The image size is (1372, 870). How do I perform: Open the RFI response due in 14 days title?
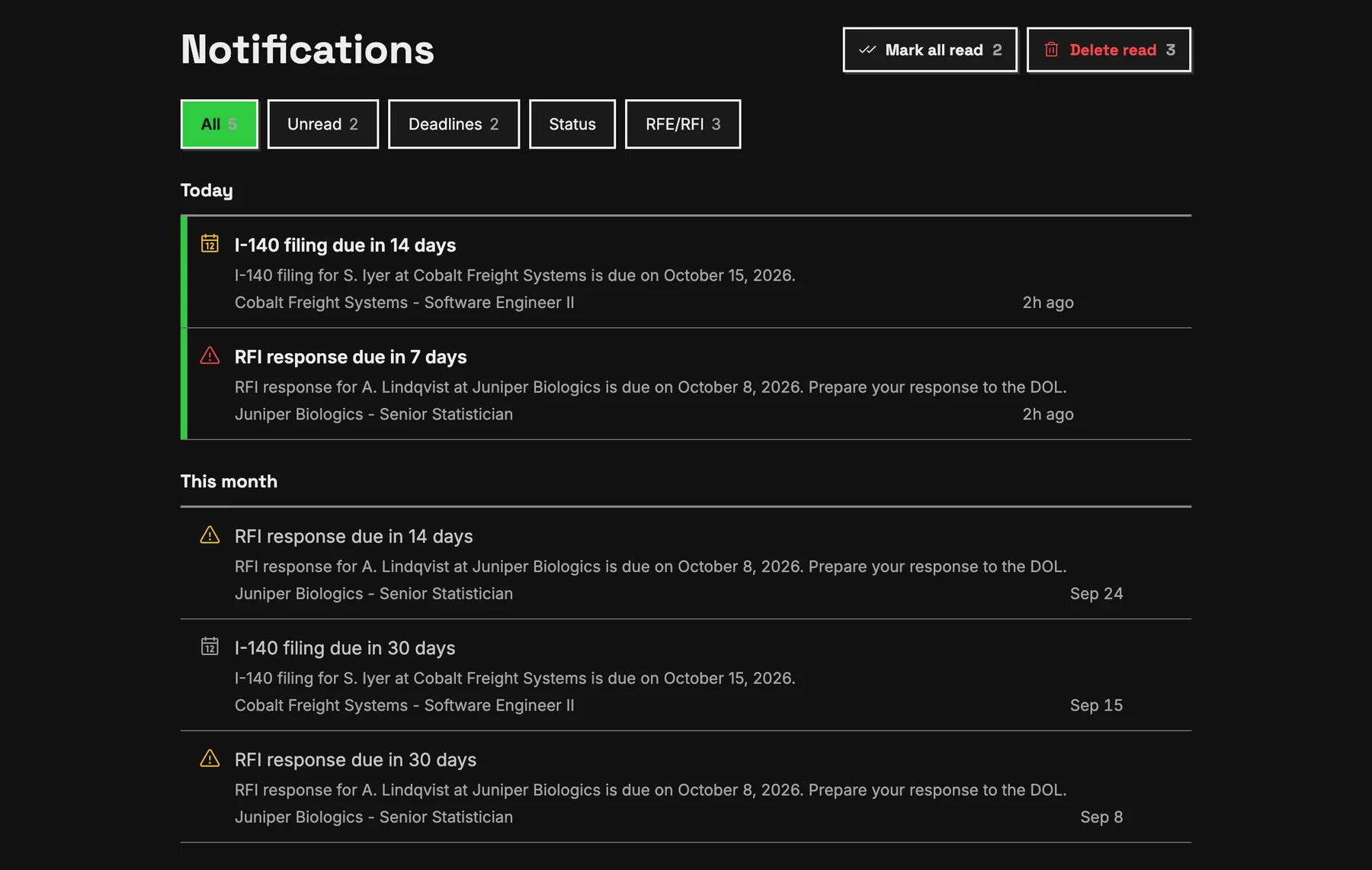(x=354, y=536)
